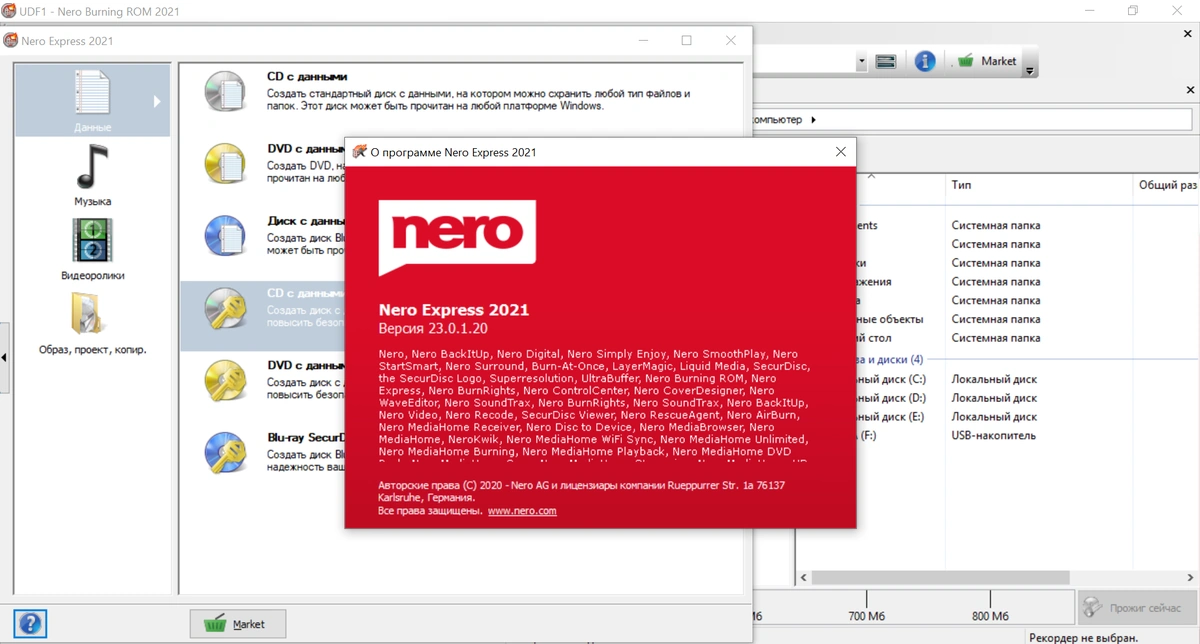The image size is (1200, 644).
Task: Sort by the Общий раз column header
Action: pos(1168,186)
